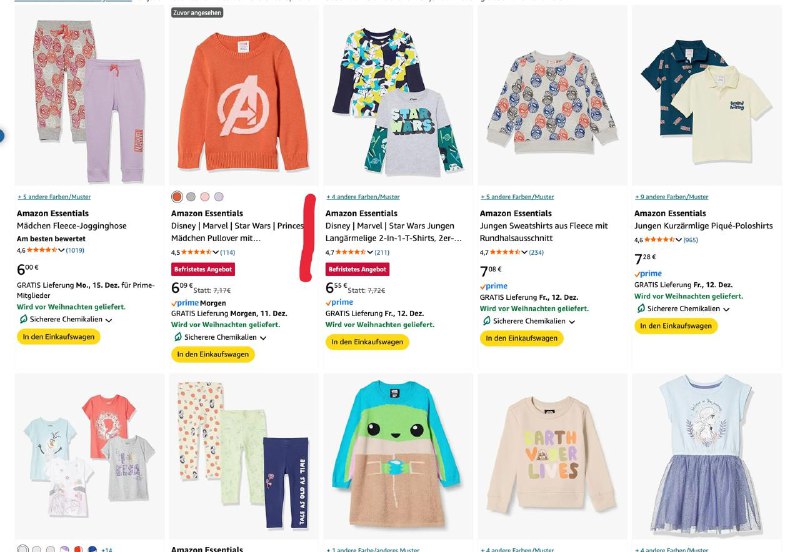Click the leaf icon under the Piqué-Poloshirts listing

click(x=639, y=308)
